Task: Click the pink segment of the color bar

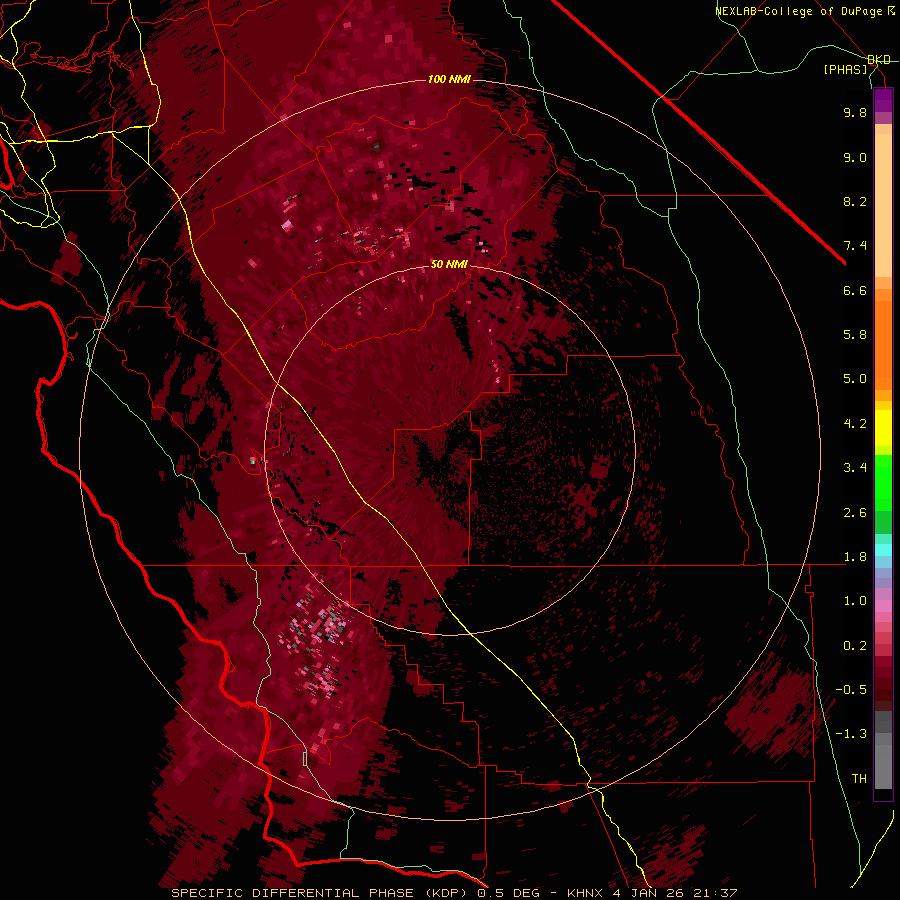Action: 883,606
